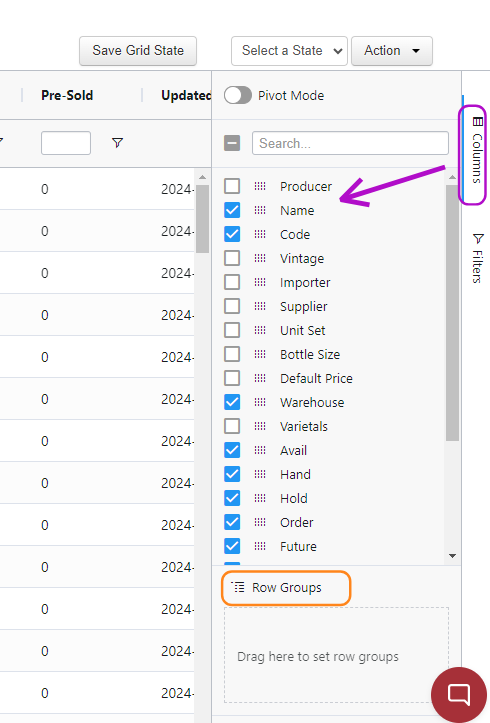Viewport: 490px width, 723px height.
Task: Click the Row Groups list icon
Action: (238, 587)
